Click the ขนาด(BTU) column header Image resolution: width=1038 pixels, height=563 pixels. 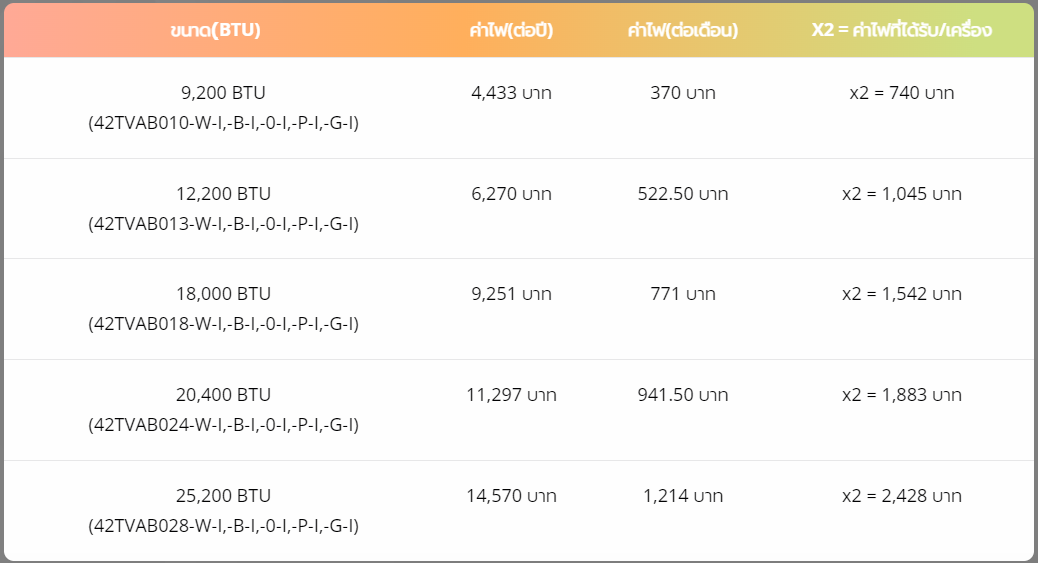(215, 30)
